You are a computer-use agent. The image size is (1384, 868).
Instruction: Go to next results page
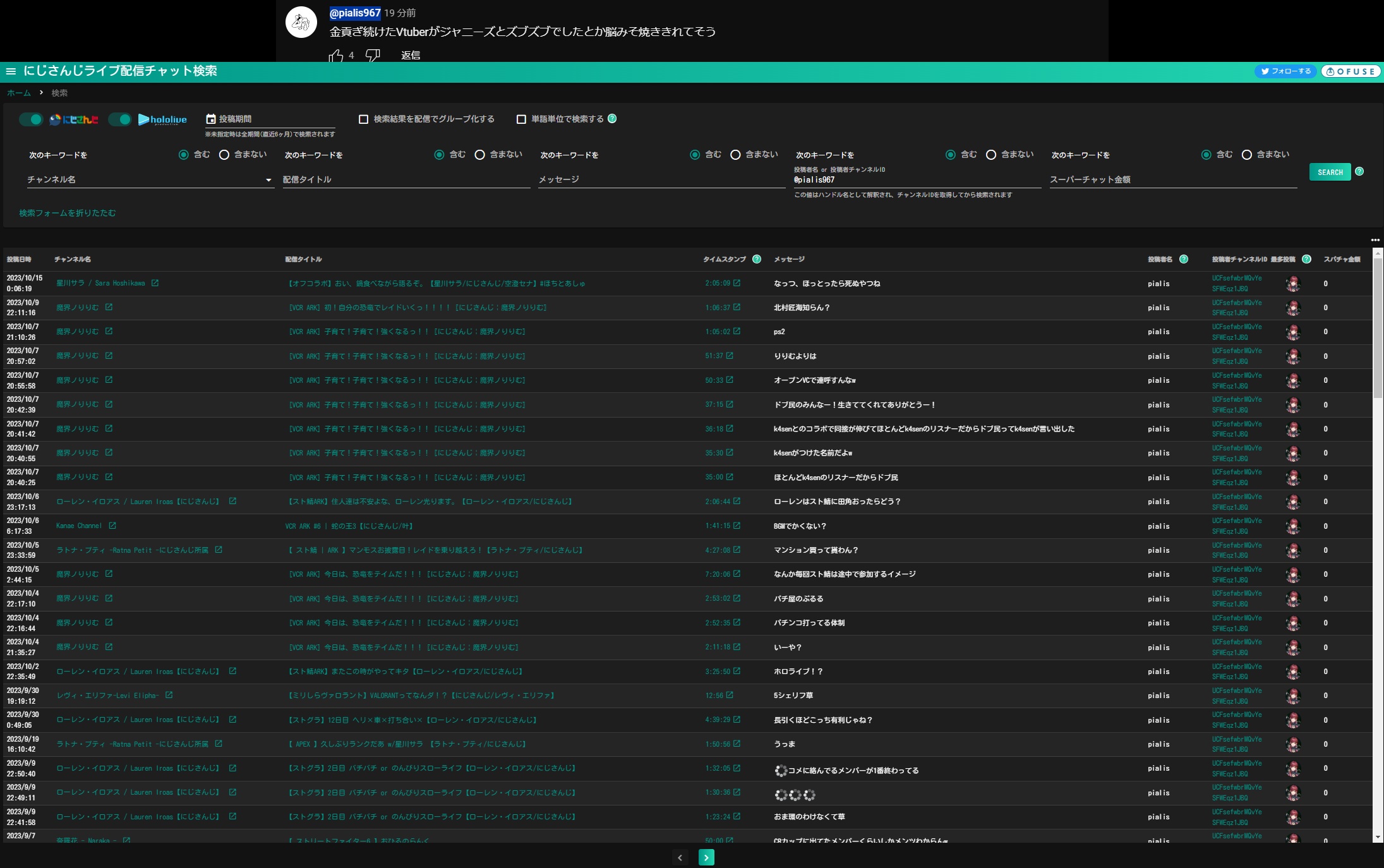pos(706,857)
